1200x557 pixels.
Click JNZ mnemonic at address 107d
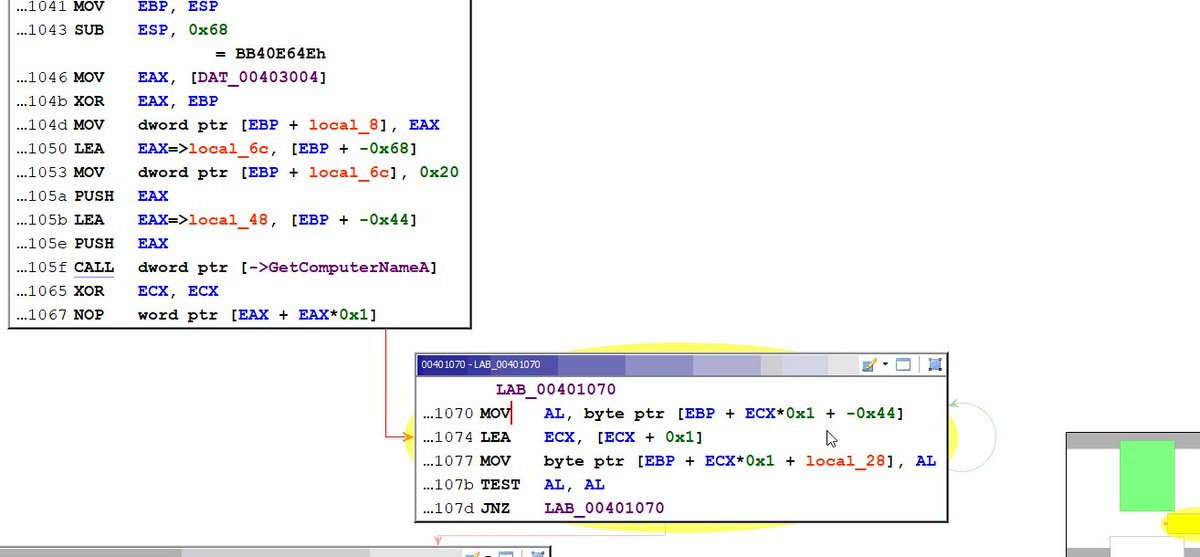[x=495, y=509]
